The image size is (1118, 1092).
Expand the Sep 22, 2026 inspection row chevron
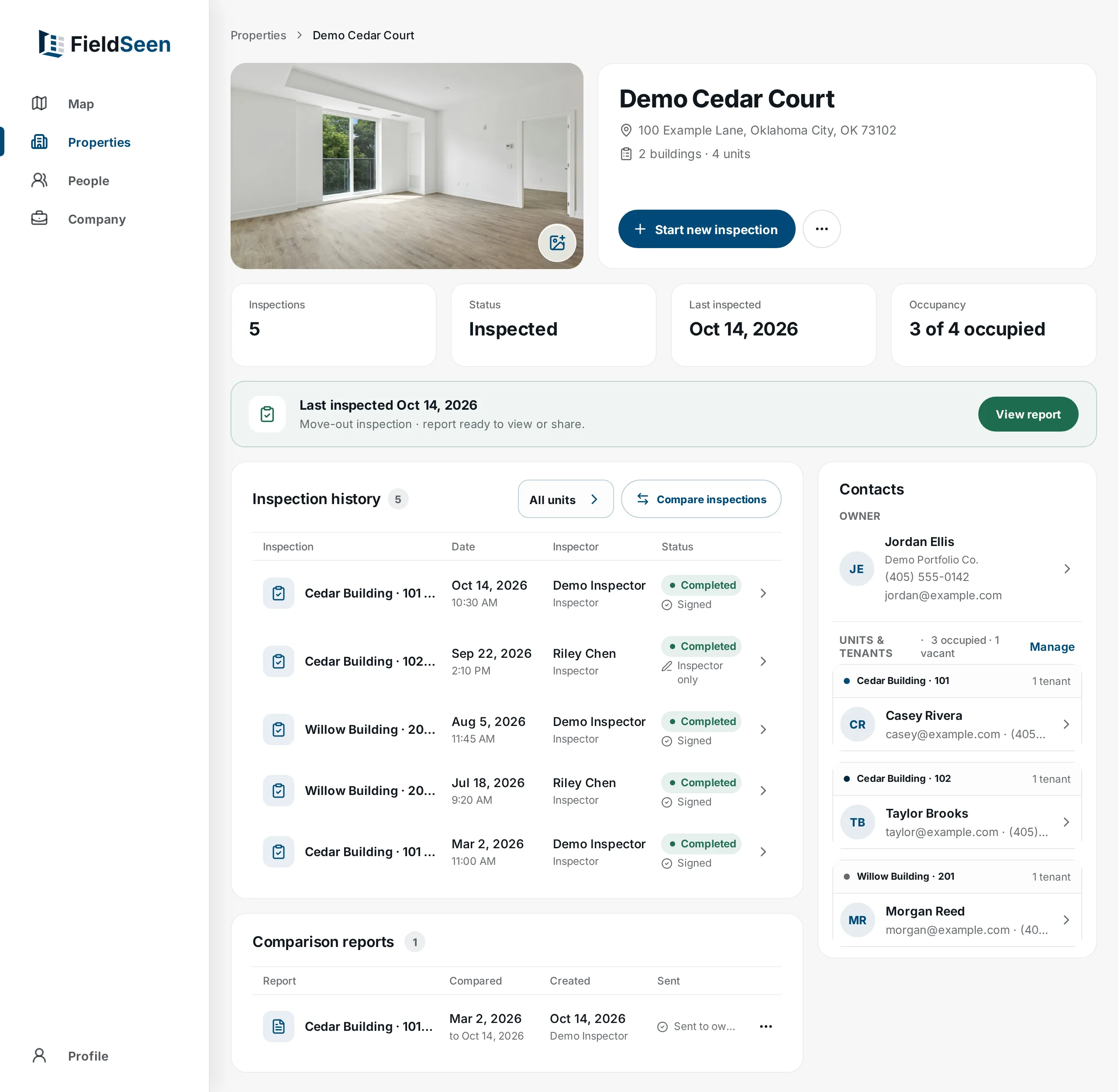pyautogui.click(x=763, y=662)
